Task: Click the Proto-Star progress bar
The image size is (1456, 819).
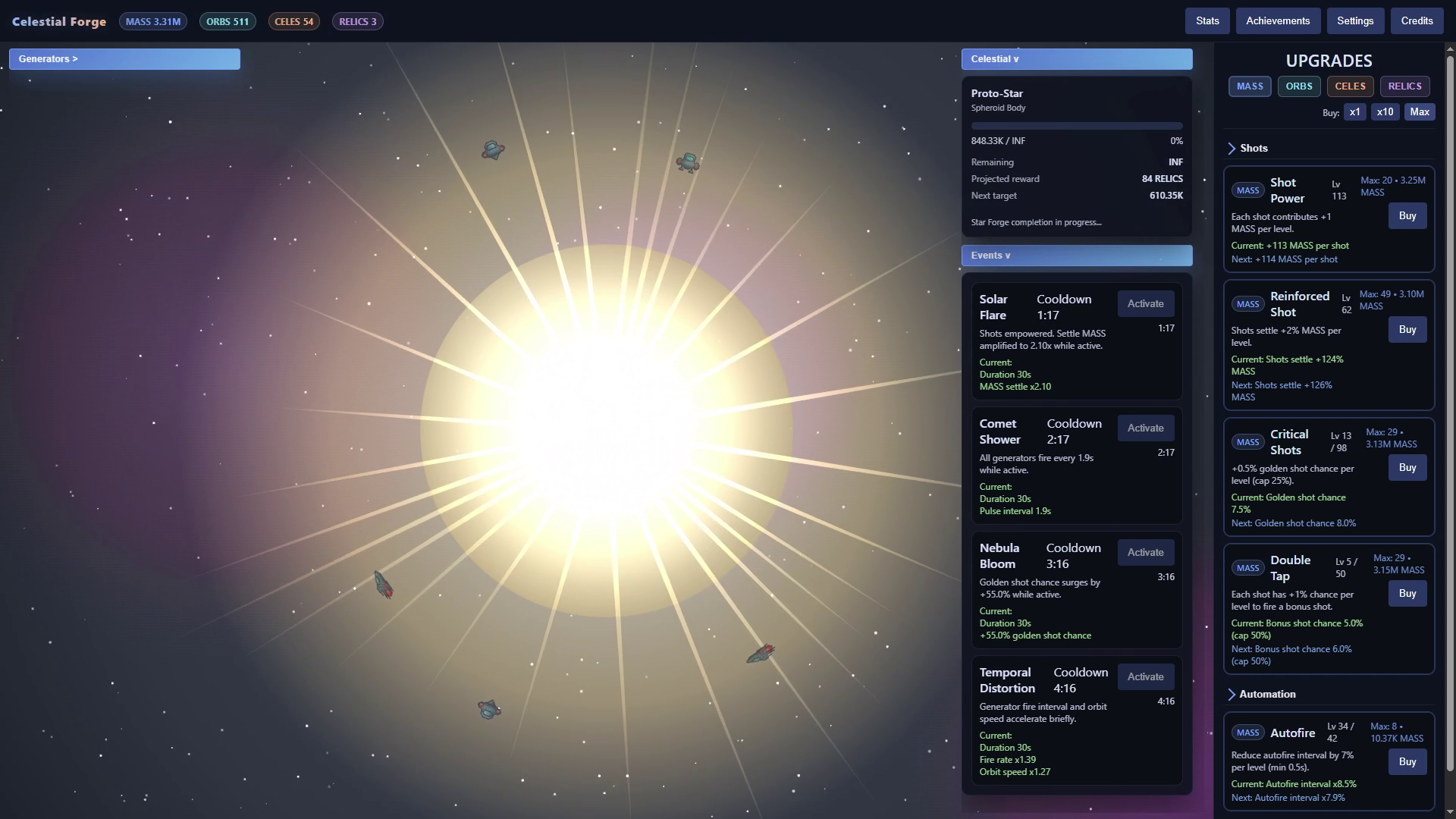Action: coord(1076,126)
